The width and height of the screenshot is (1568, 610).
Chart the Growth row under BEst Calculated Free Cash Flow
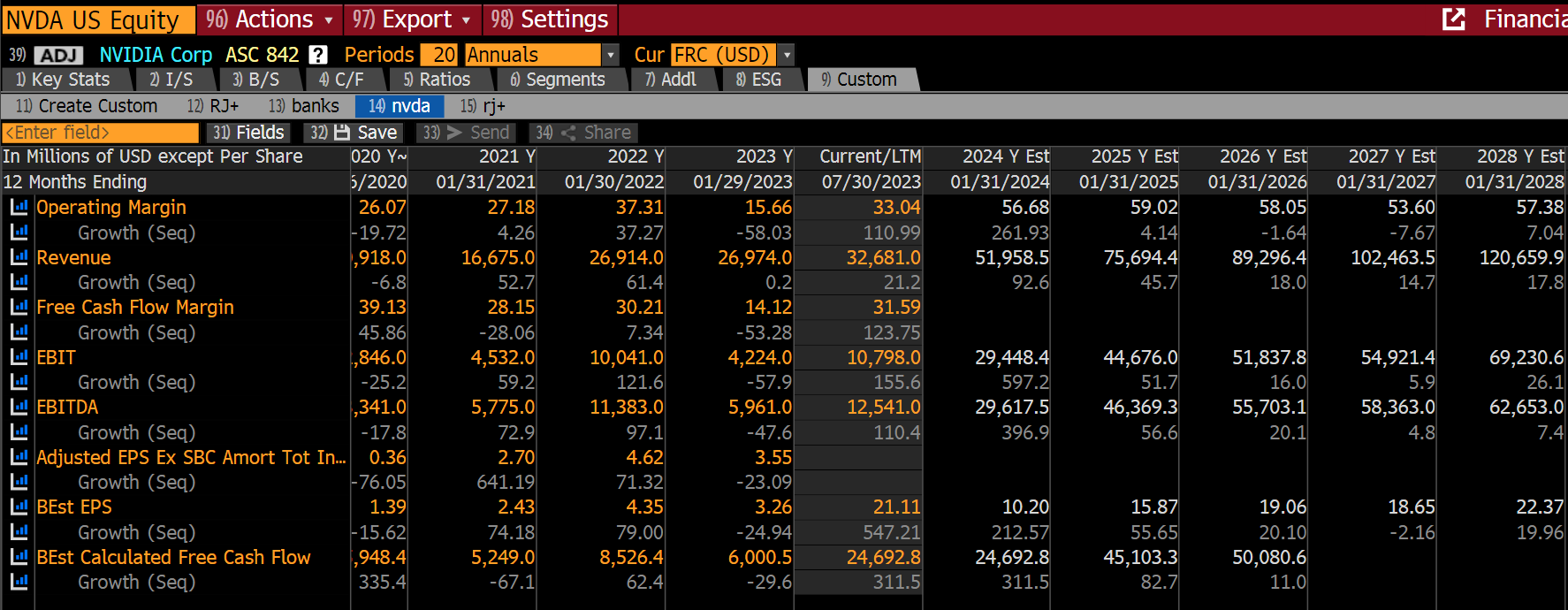19,582
